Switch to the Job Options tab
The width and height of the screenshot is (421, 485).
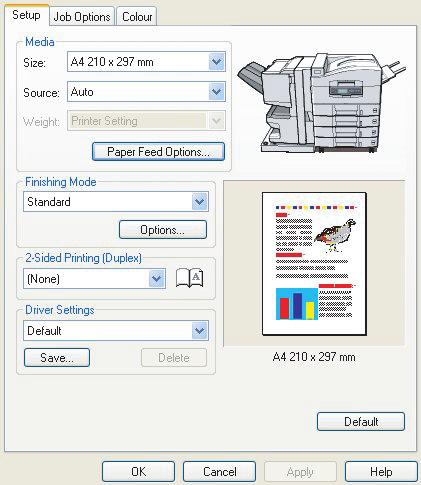(82, 17)
